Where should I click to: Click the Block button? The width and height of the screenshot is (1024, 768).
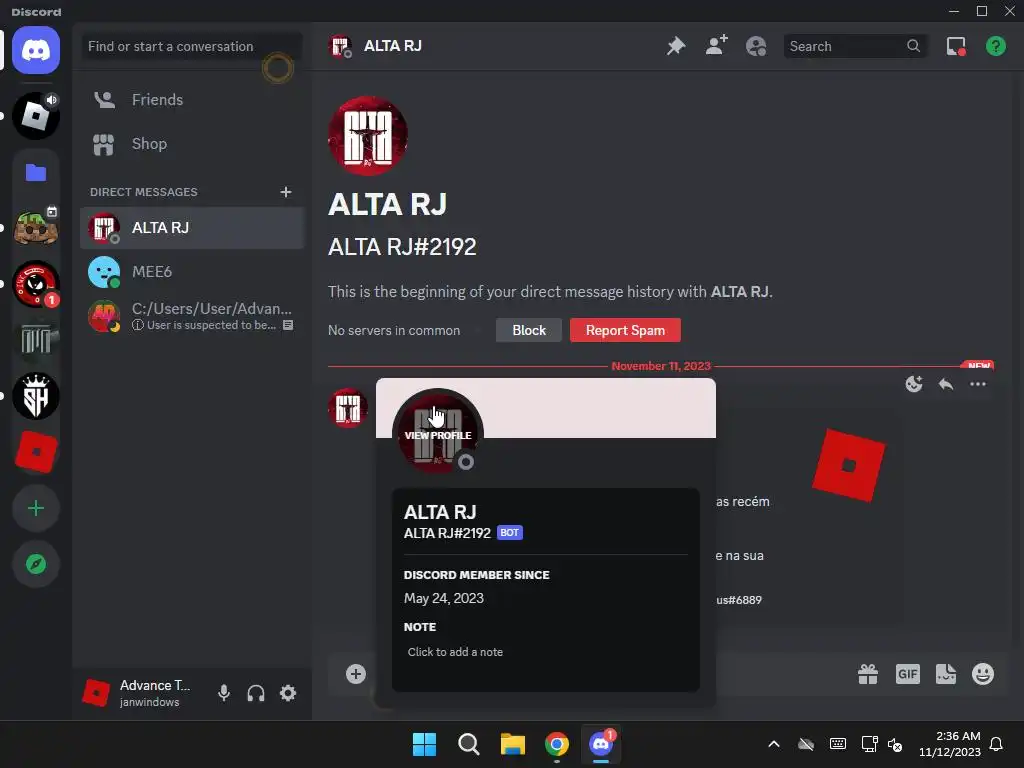click(x=528, y=330)
